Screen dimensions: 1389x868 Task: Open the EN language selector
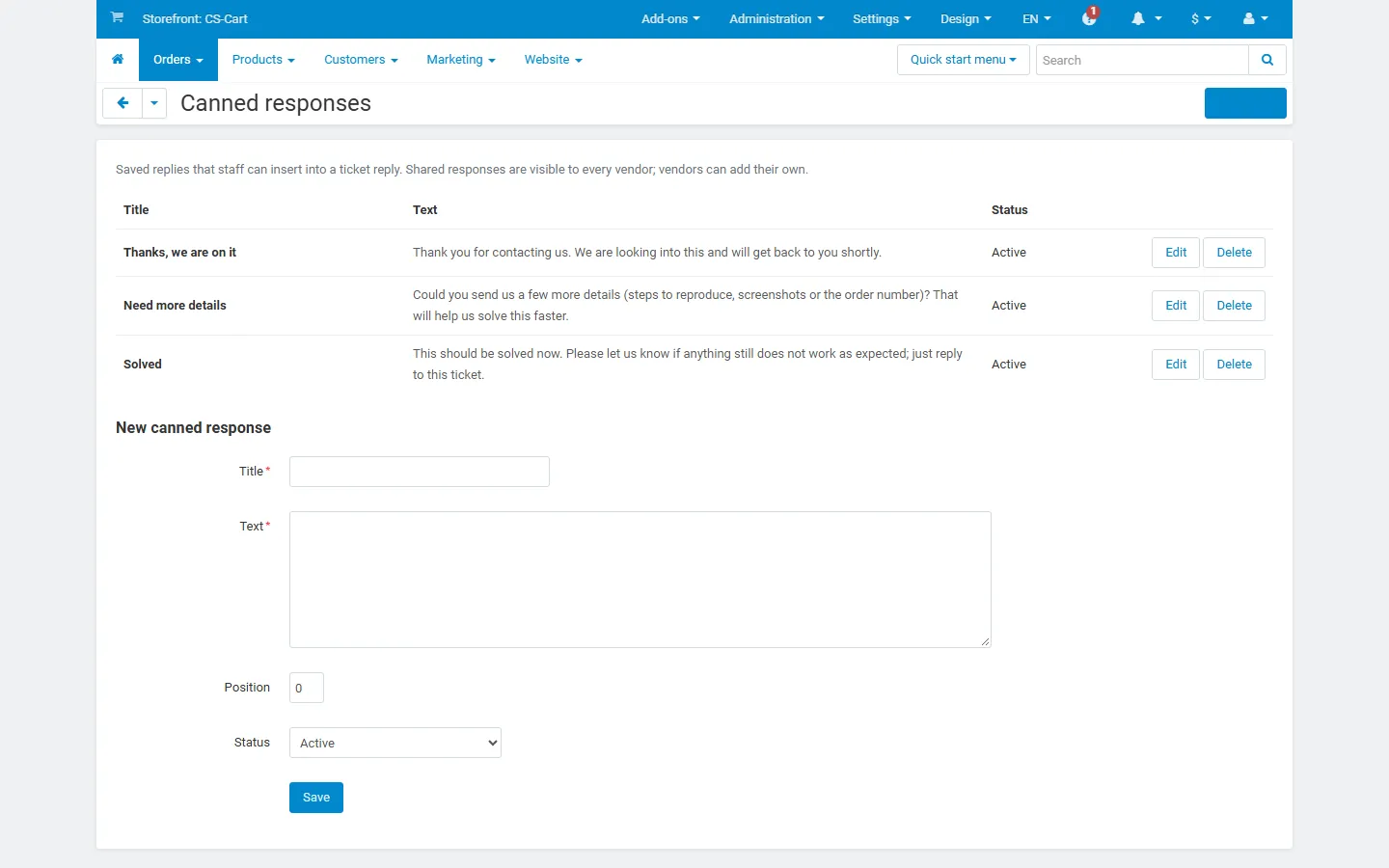1037,19
